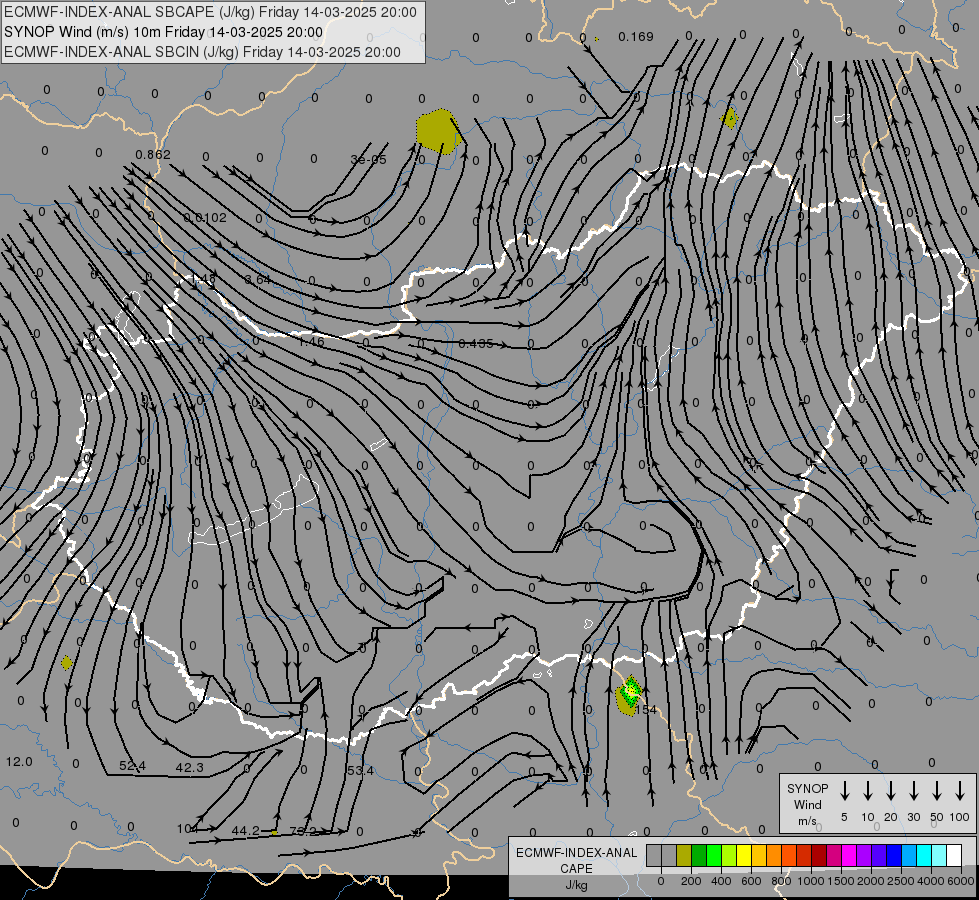This screenshot has height=900, width=979.
Task: Click the map value 0.862
Action: point(153,154)
